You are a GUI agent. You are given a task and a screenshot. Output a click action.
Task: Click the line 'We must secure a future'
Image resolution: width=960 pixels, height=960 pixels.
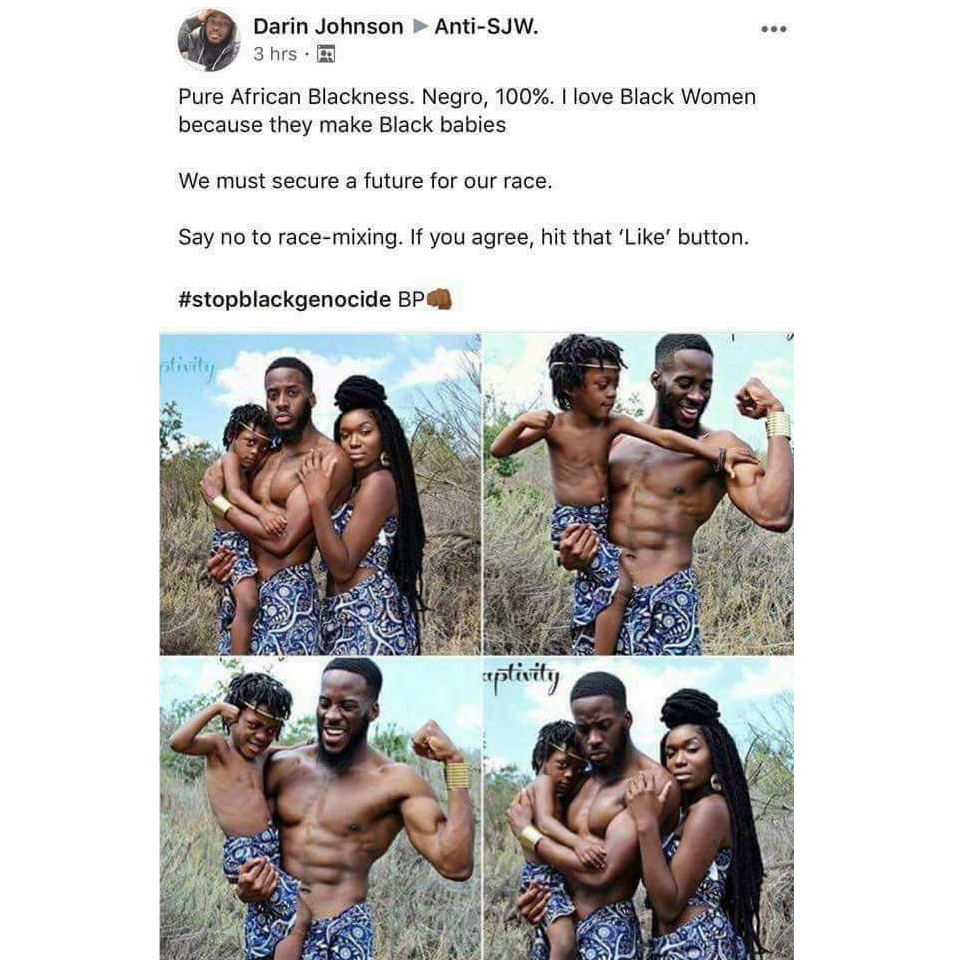[366, 181]
